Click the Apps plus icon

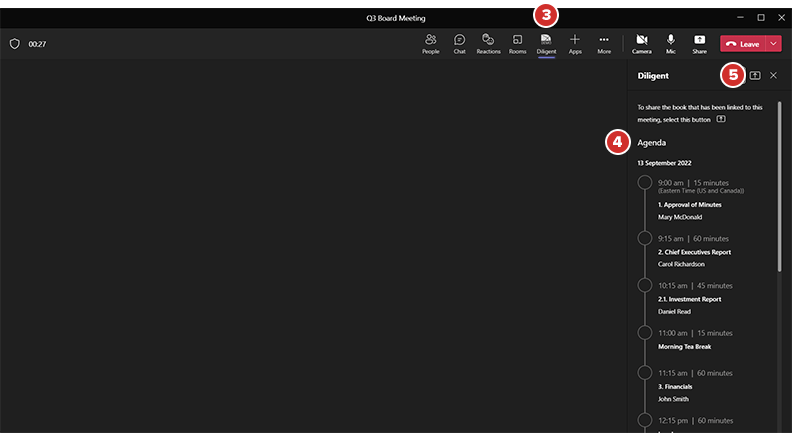tap(575, 43)
